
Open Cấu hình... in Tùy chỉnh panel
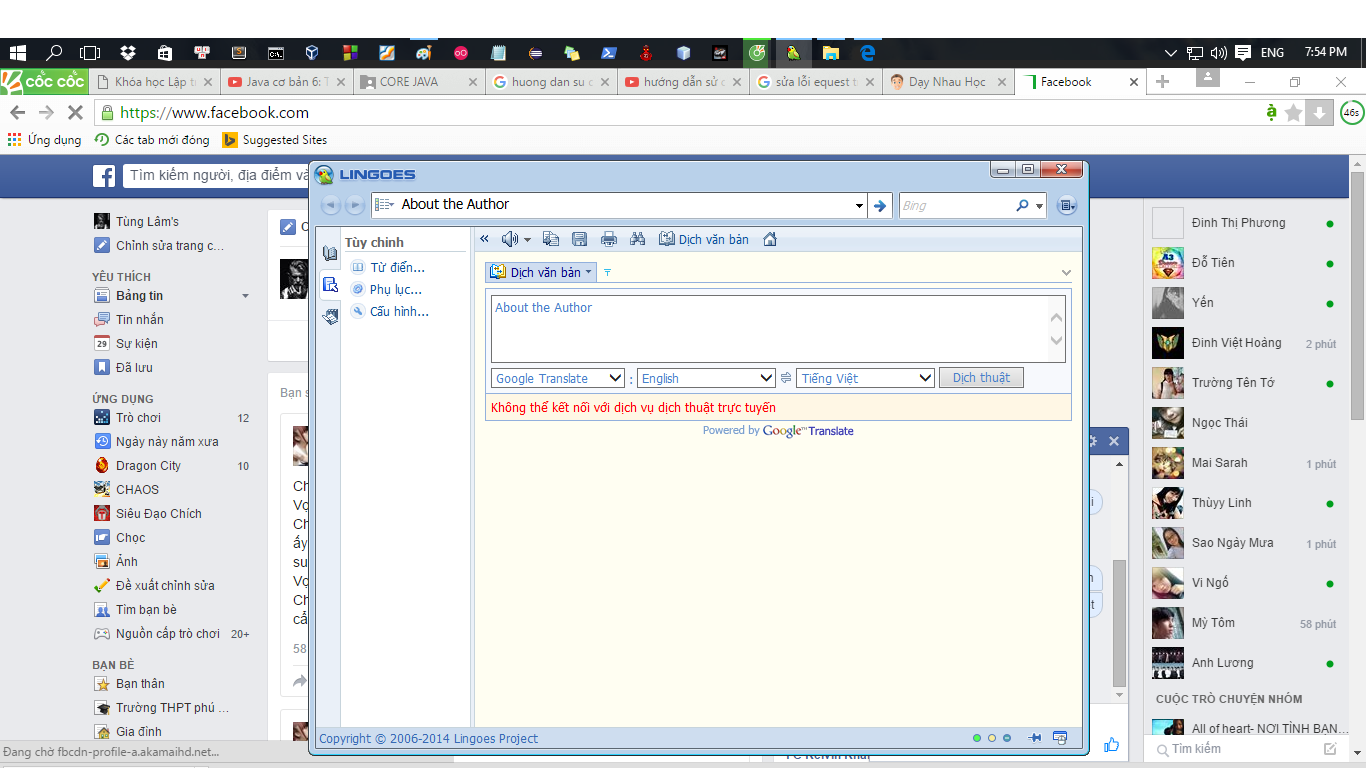390,311
